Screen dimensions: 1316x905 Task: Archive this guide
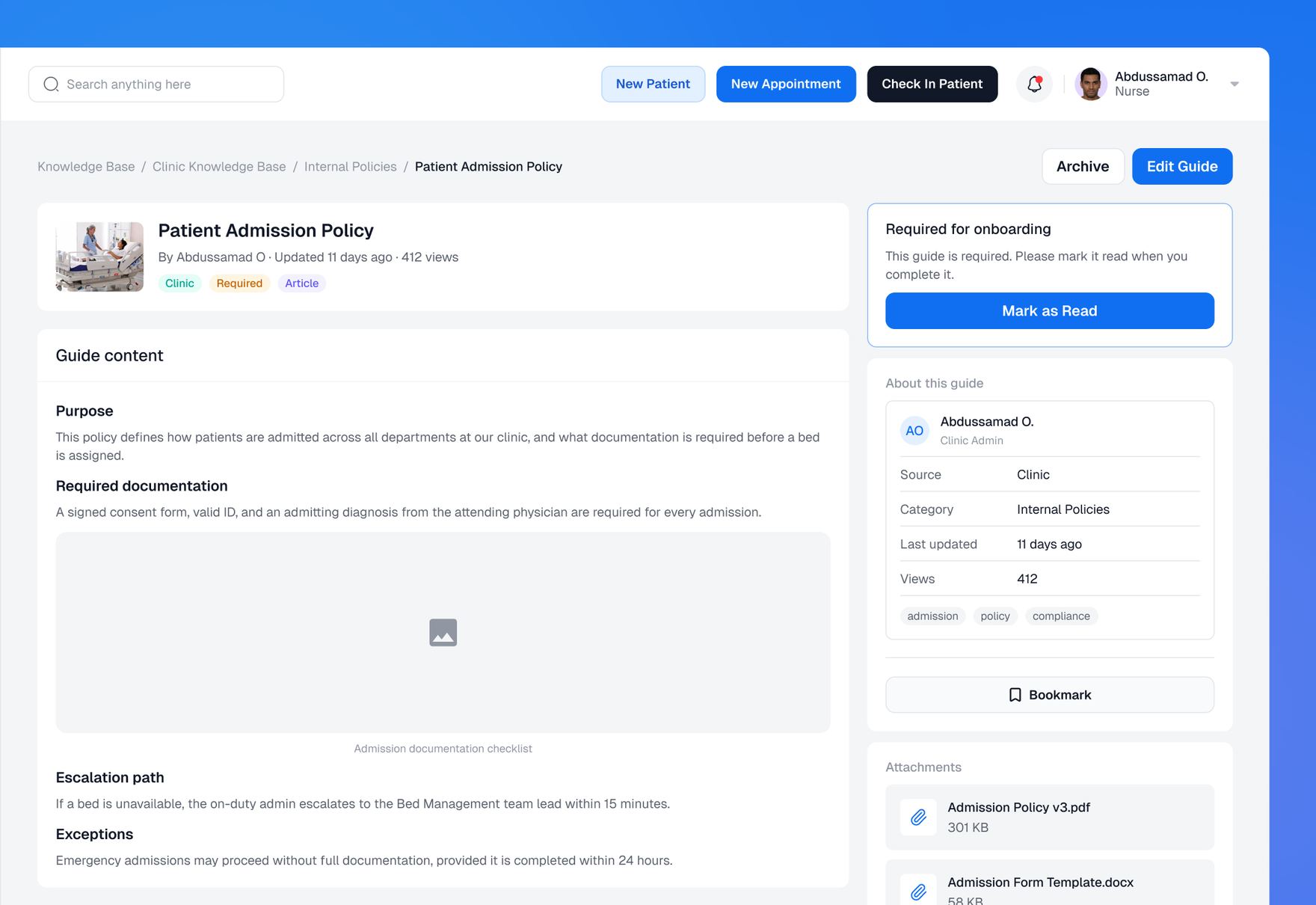1083,166
